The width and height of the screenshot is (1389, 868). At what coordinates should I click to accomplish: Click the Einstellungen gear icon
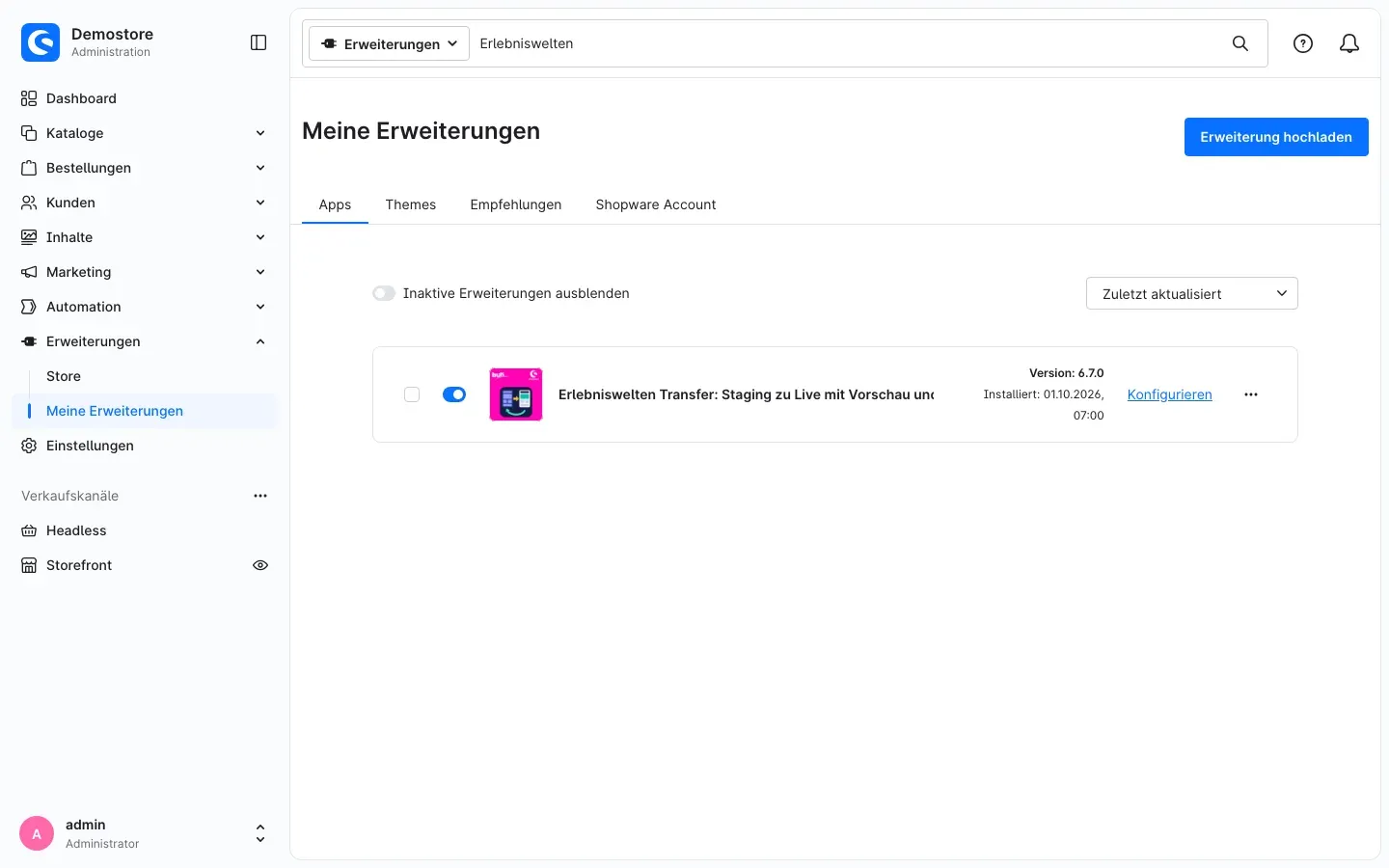(29, 446)
